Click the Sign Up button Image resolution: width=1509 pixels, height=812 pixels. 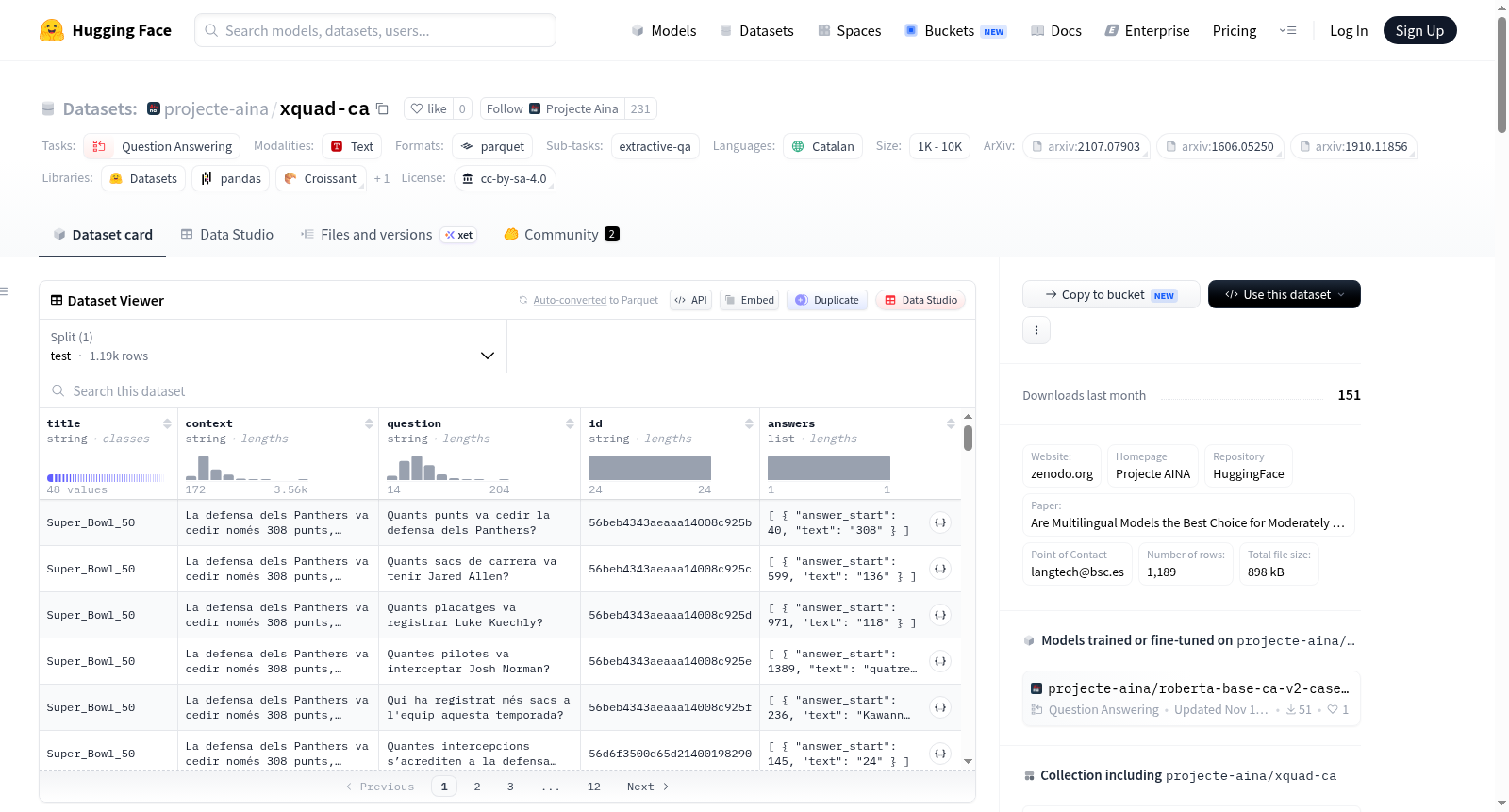pyautogui.click(x=1419, y=30)
